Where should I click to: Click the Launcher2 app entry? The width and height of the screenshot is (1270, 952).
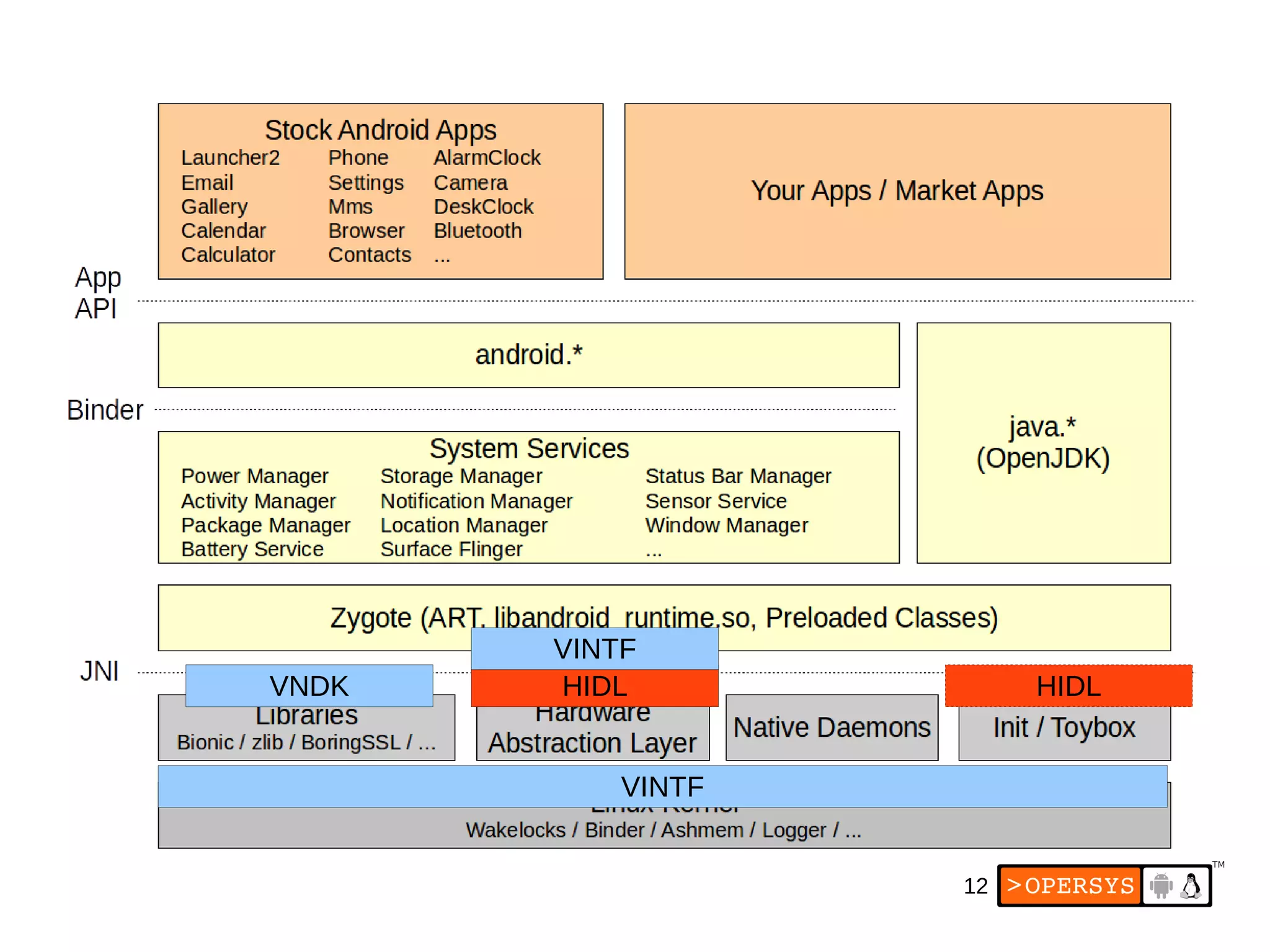[230, 158]
